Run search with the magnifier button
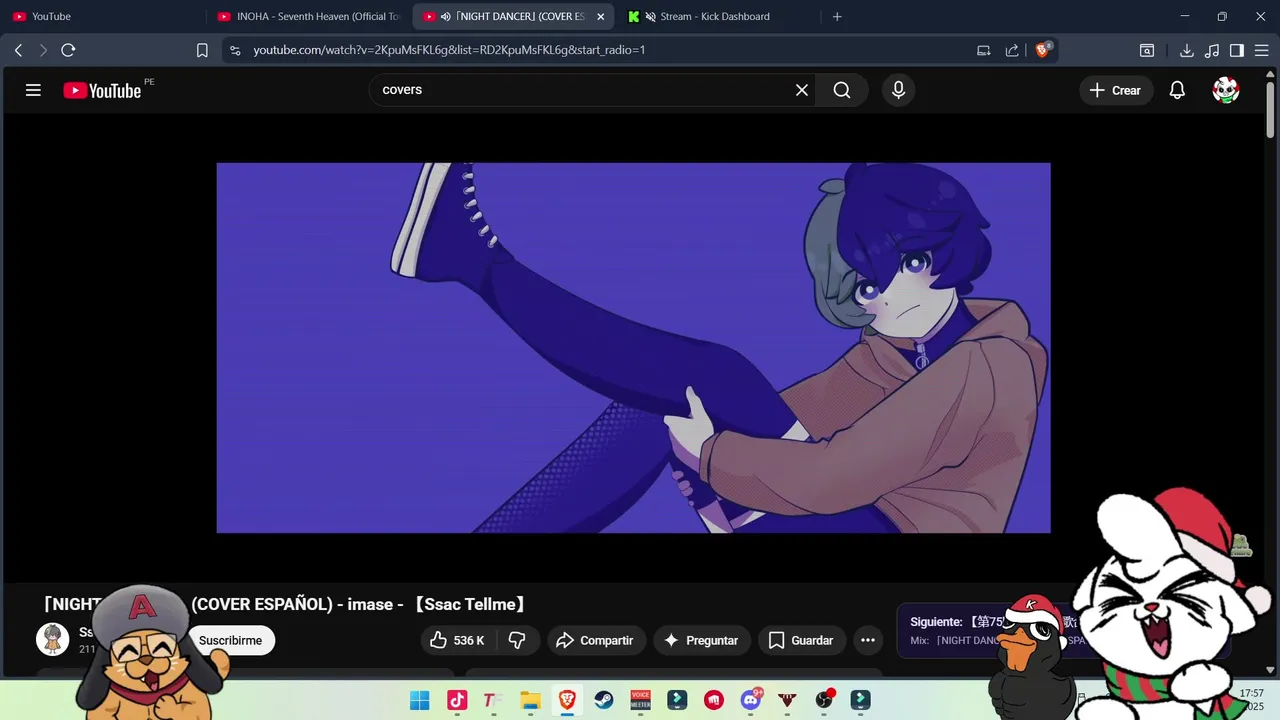The width and height of the screenshot is (1280, 720). pyautogui.click(x=842, y=90)
